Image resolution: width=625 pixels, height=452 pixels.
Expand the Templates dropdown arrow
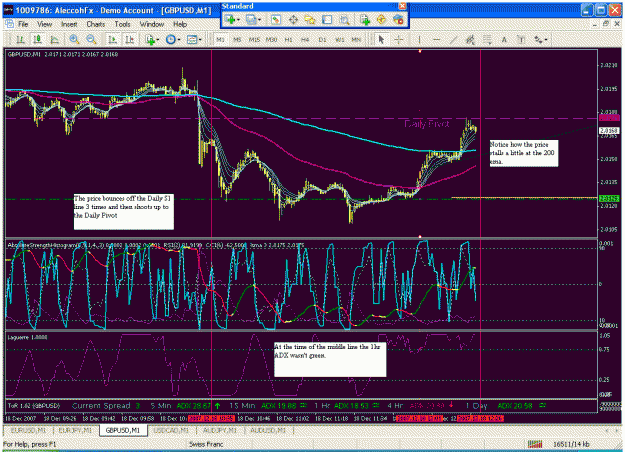pos(200,39)
